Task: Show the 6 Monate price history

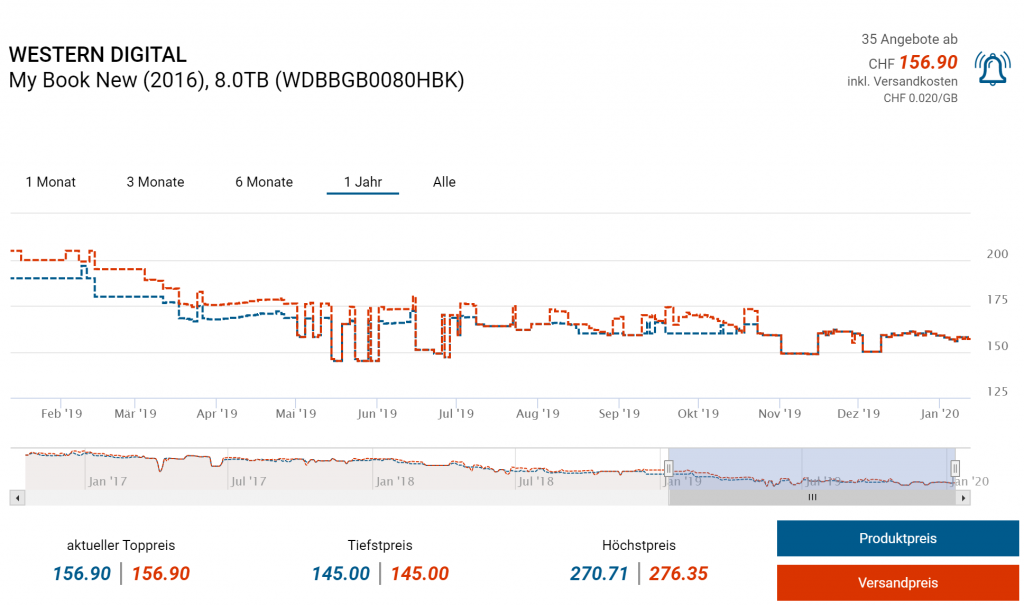Action: click(x=264, y=182)
